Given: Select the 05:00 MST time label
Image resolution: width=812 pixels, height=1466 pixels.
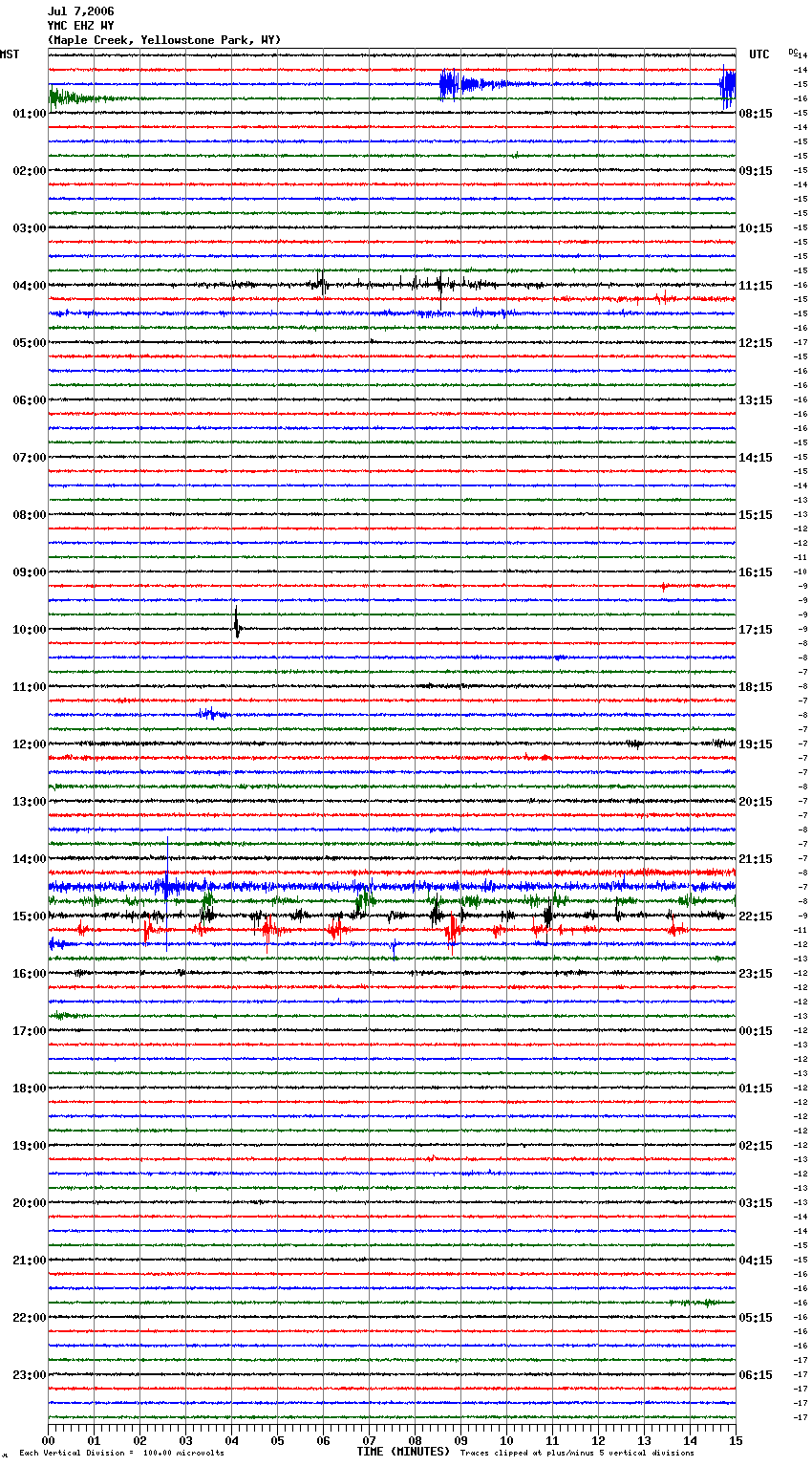Looking at the screenshot, I should pyautogui.click(x=30, y=343).
